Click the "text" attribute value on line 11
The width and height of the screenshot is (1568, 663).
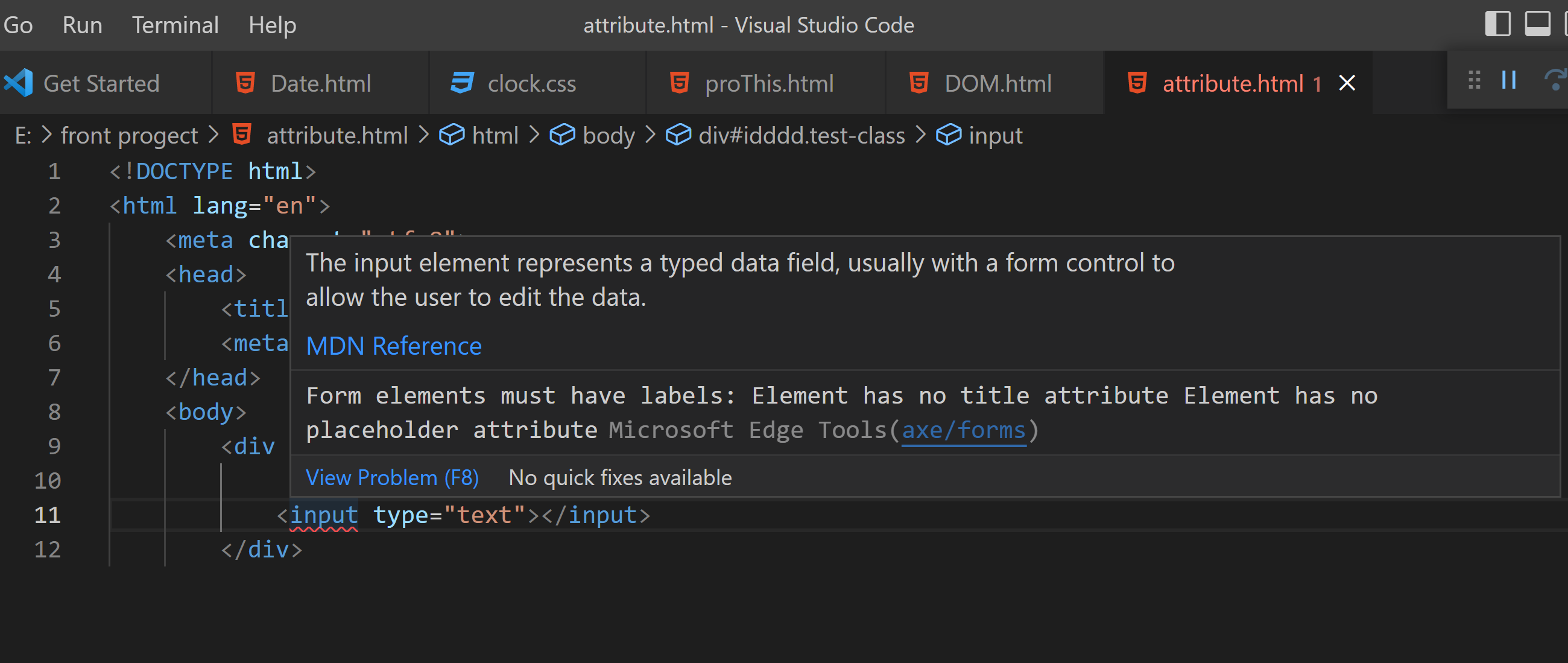(x=484, y=515)
